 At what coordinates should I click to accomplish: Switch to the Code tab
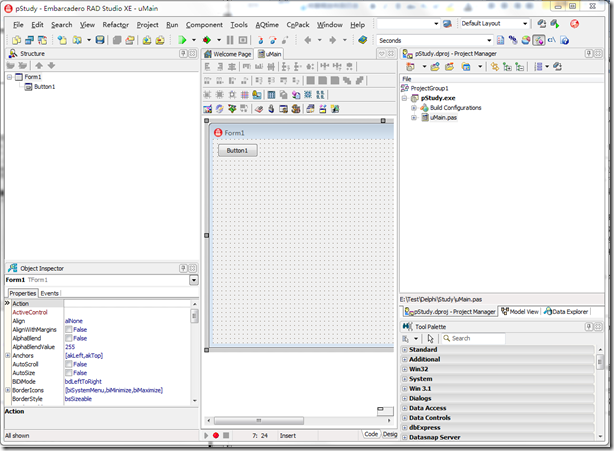point(370,434)
